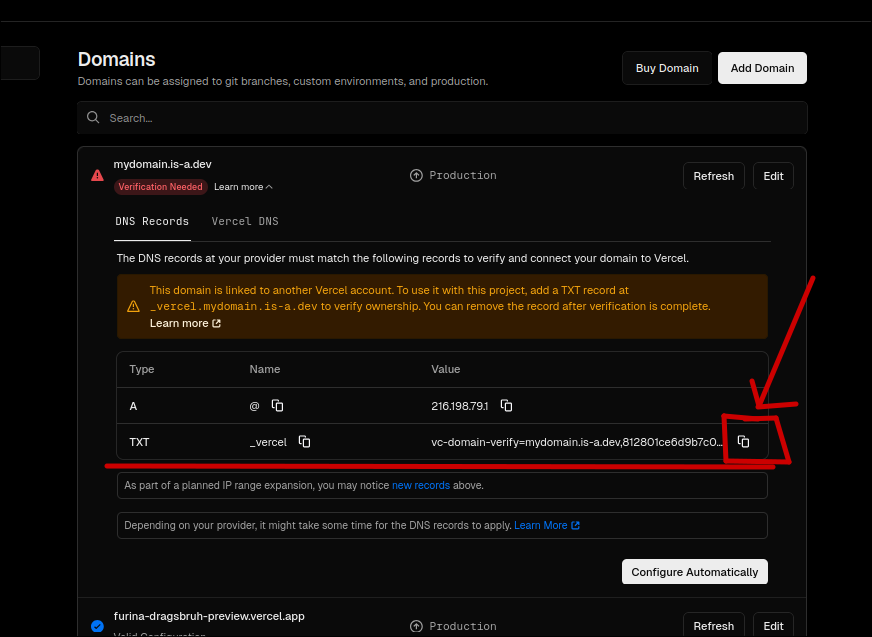Image resolution: width=872 pixels, height=637 pixels.
Task: Click the 216.198.79.1 value text
Action: point(460,406)
